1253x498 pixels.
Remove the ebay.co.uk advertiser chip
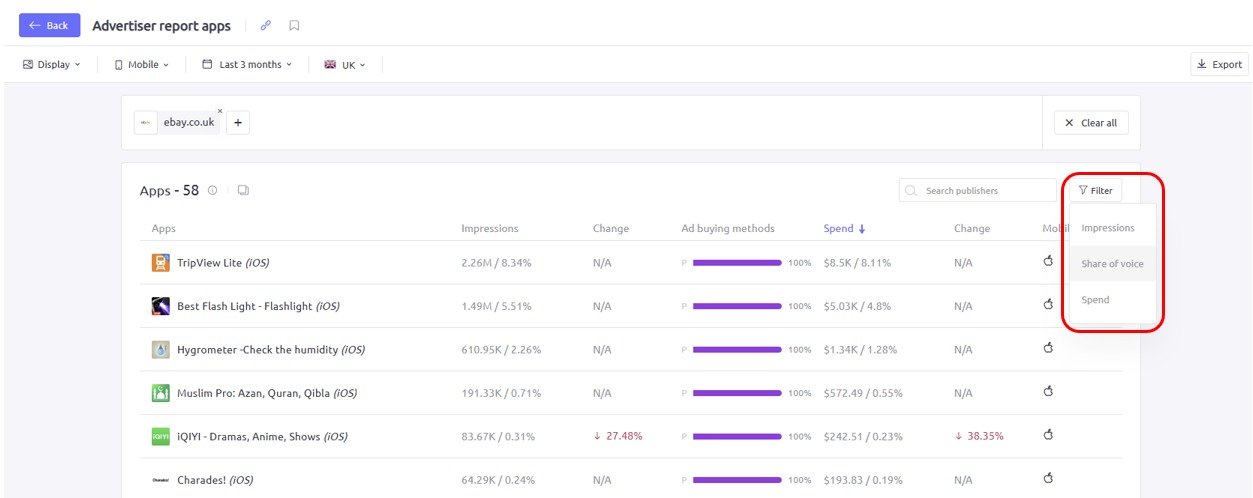tap(220, 110)
